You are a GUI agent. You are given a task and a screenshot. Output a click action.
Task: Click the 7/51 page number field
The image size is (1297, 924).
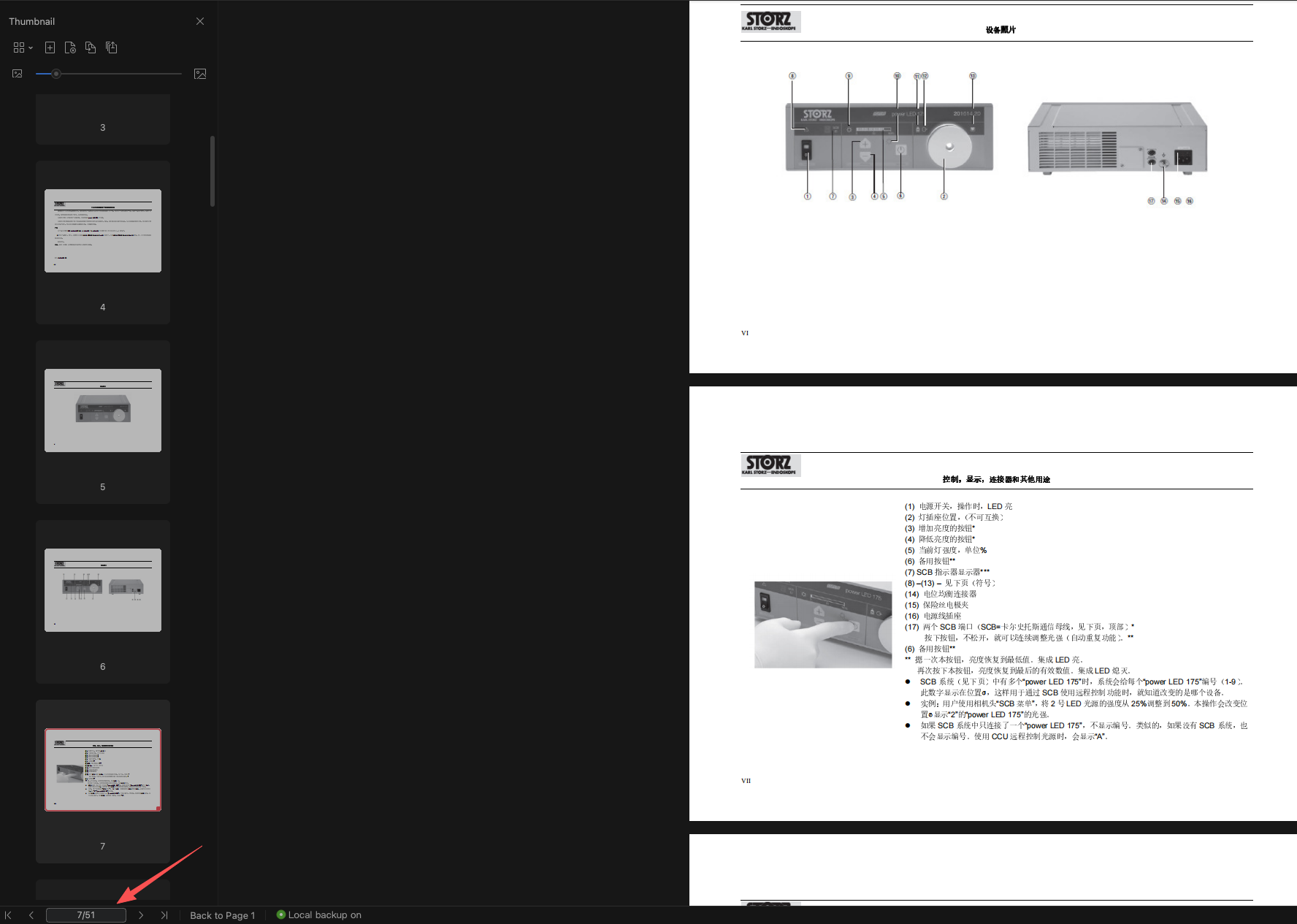tap(86, 915)
